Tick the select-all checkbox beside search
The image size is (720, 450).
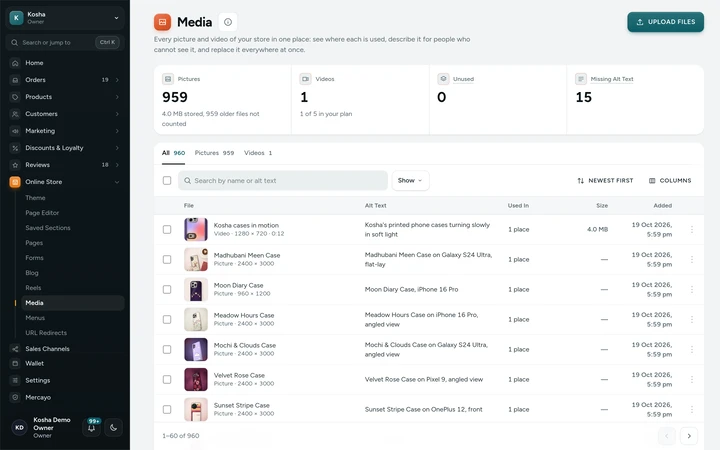(167, 180)
